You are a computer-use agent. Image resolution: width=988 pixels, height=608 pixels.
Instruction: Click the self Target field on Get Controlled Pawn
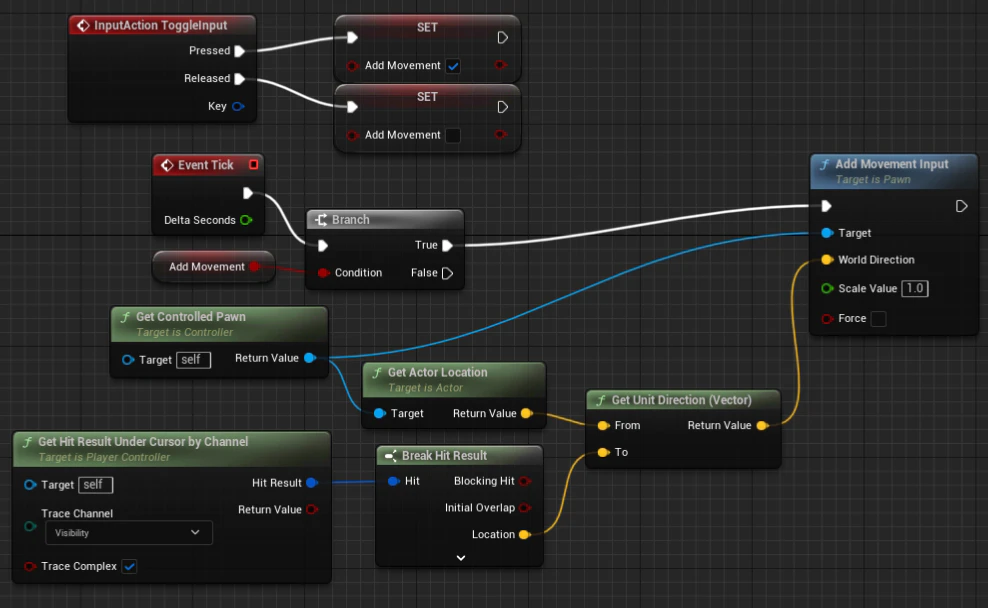point(193,360)
